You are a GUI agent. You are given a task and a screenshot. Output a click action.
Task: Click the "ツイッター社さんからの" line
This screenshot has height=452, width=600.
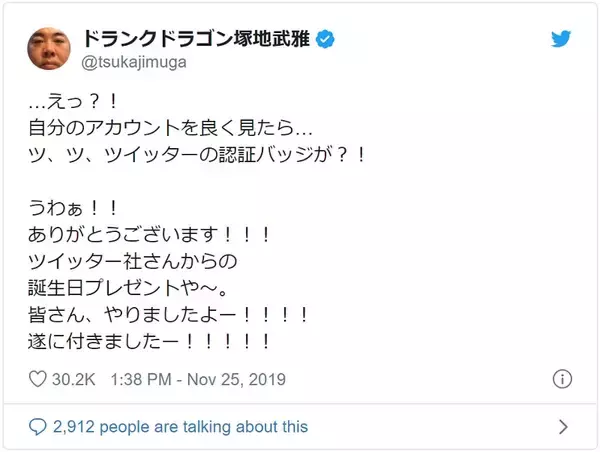click(130, 264)
